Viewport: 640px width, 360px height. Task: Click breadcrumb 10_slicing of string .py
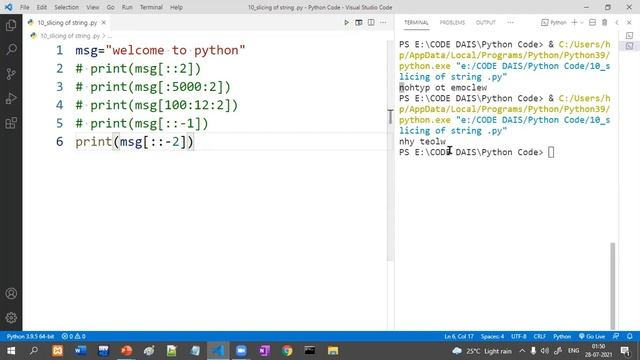[x=70, y=36]
